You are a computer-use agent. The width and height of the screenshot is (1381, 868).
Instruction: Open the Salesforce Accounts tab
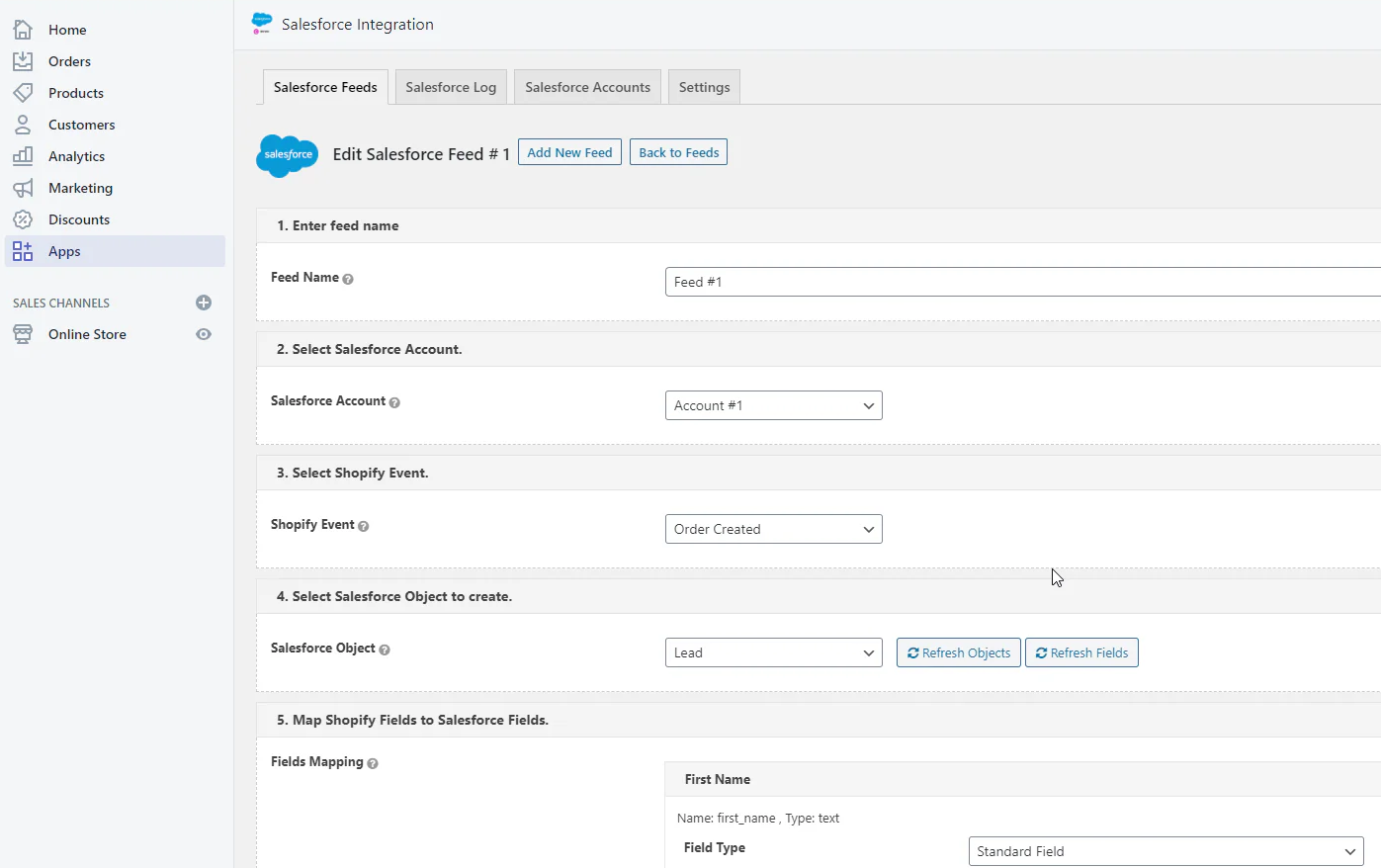(587, 87)
